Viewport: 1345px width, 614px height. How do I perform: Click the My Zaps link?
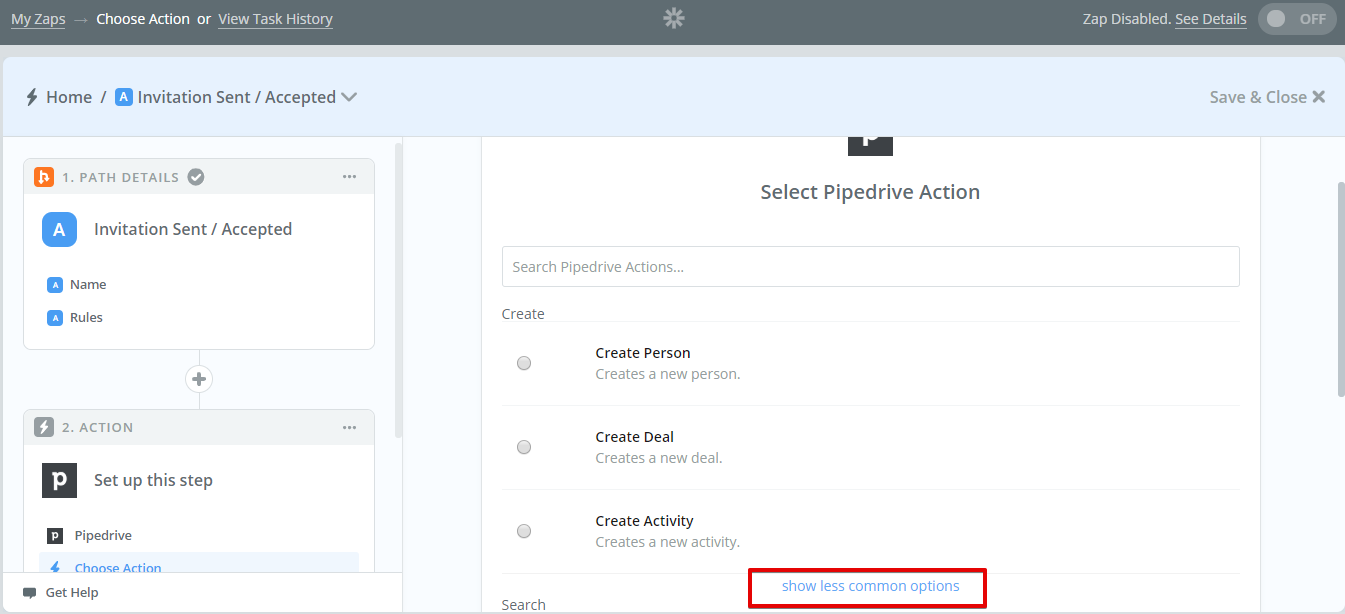click(x=38, y=19)
